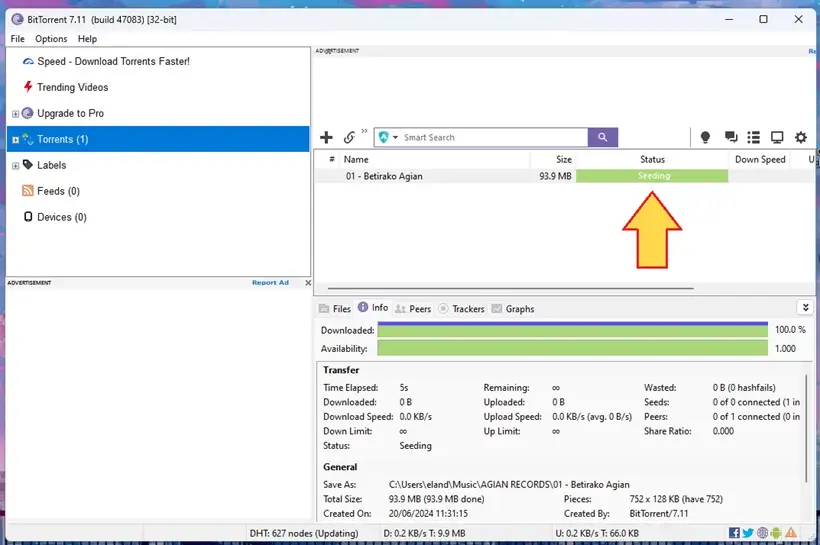820x545 pixels.
Task: Sort by Down Speed column
Action: click(760, 159)
